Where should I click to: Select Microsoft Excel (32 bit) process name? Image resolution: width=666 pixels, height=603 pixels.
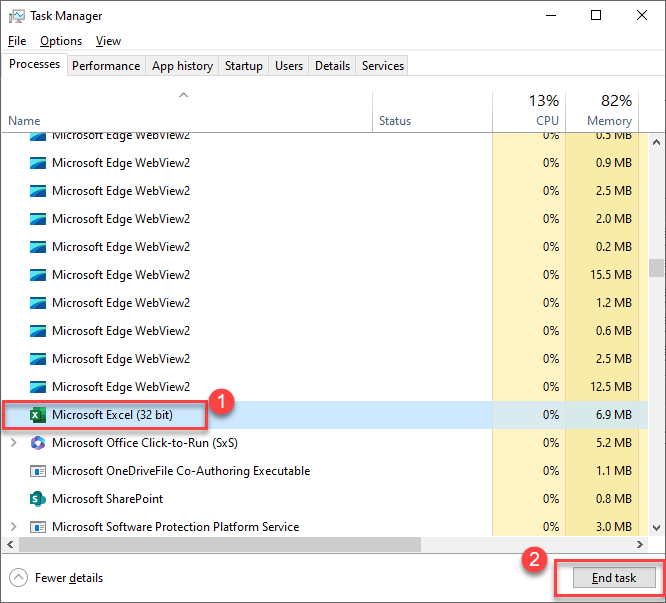click(112, 415)
